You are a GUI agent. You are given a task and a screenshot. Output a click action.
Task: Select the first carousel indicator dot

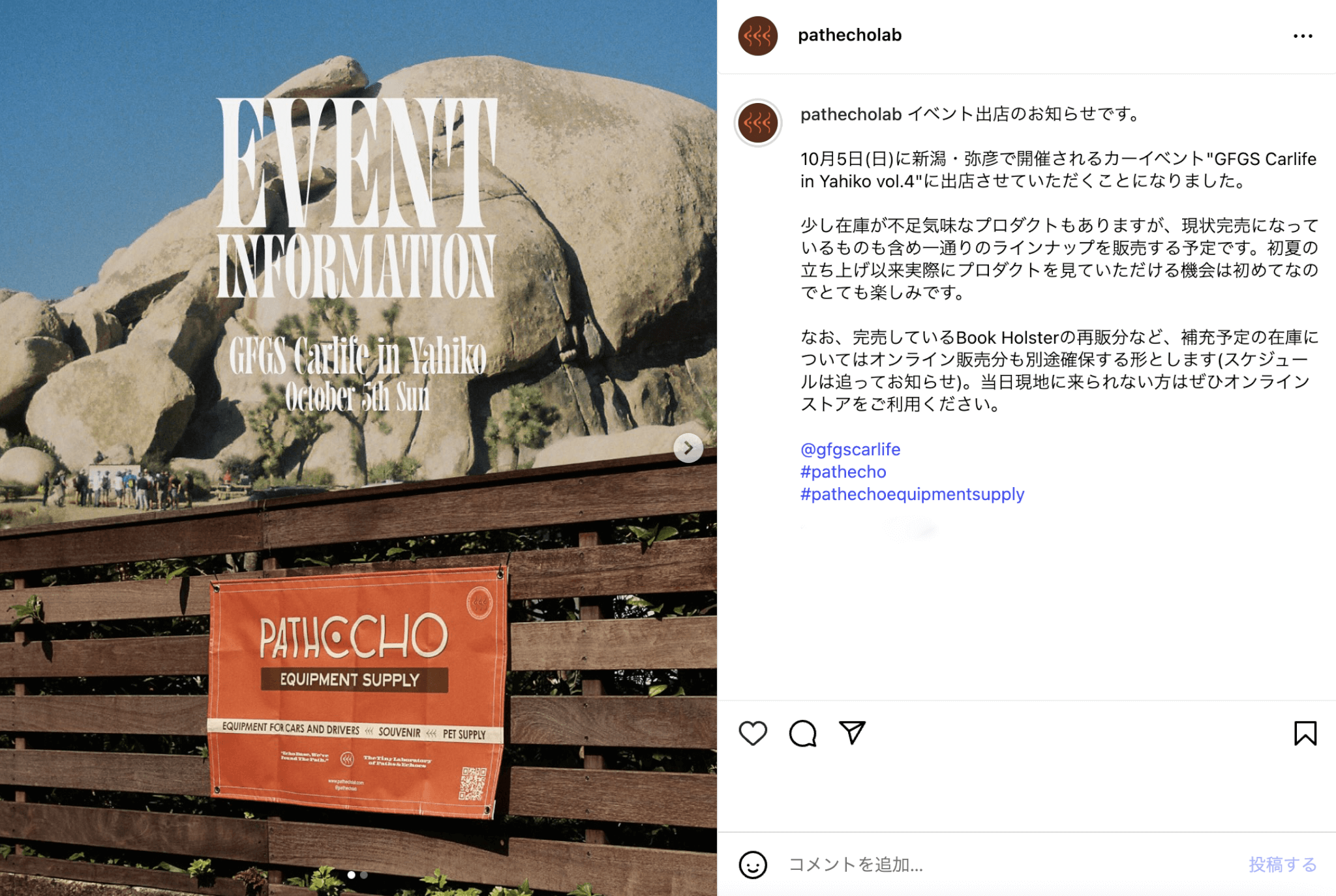352,875
